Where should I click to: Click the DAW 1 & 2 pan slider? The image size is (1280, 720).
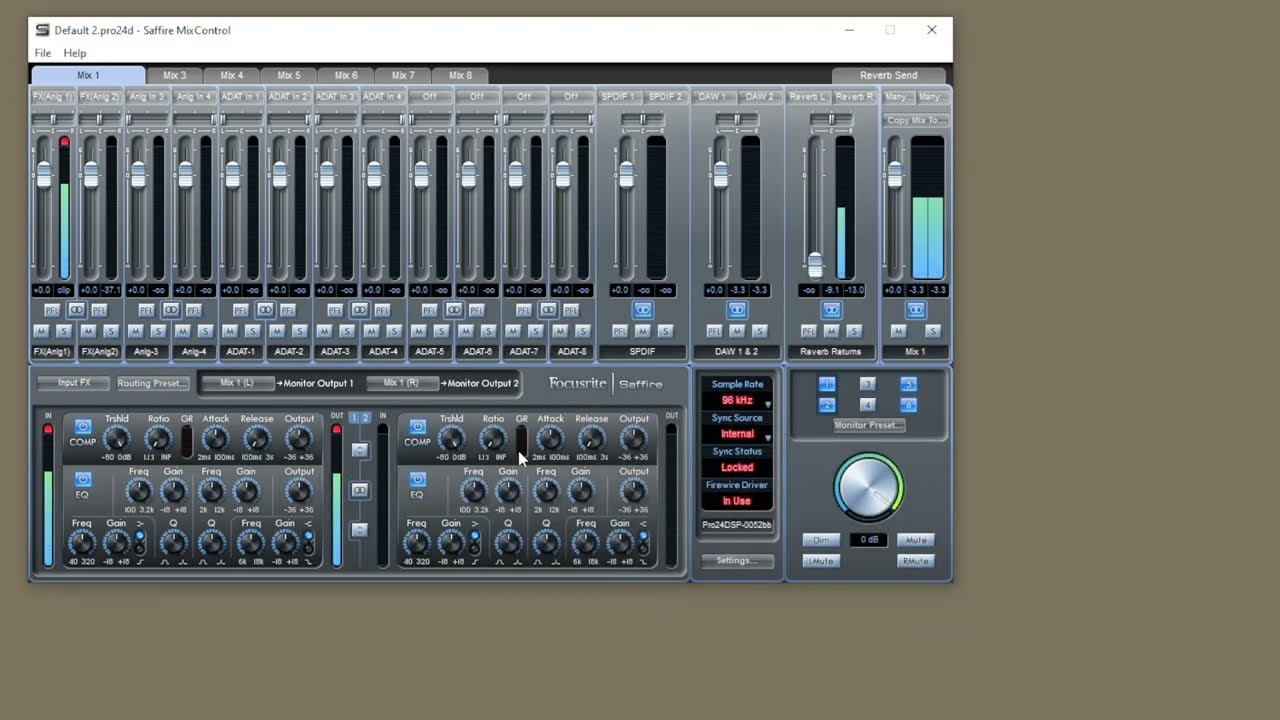coord(737,120)
